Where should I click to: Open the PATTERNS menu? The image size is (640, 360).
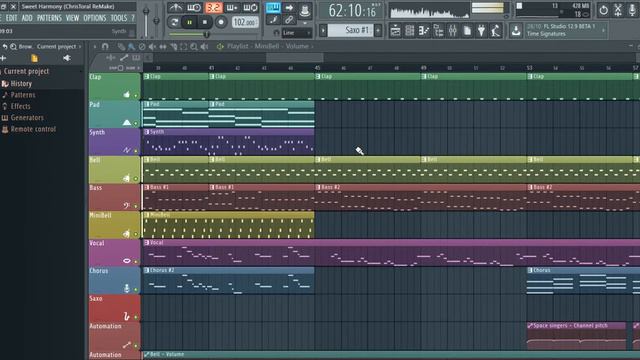[x=49, y=18]
